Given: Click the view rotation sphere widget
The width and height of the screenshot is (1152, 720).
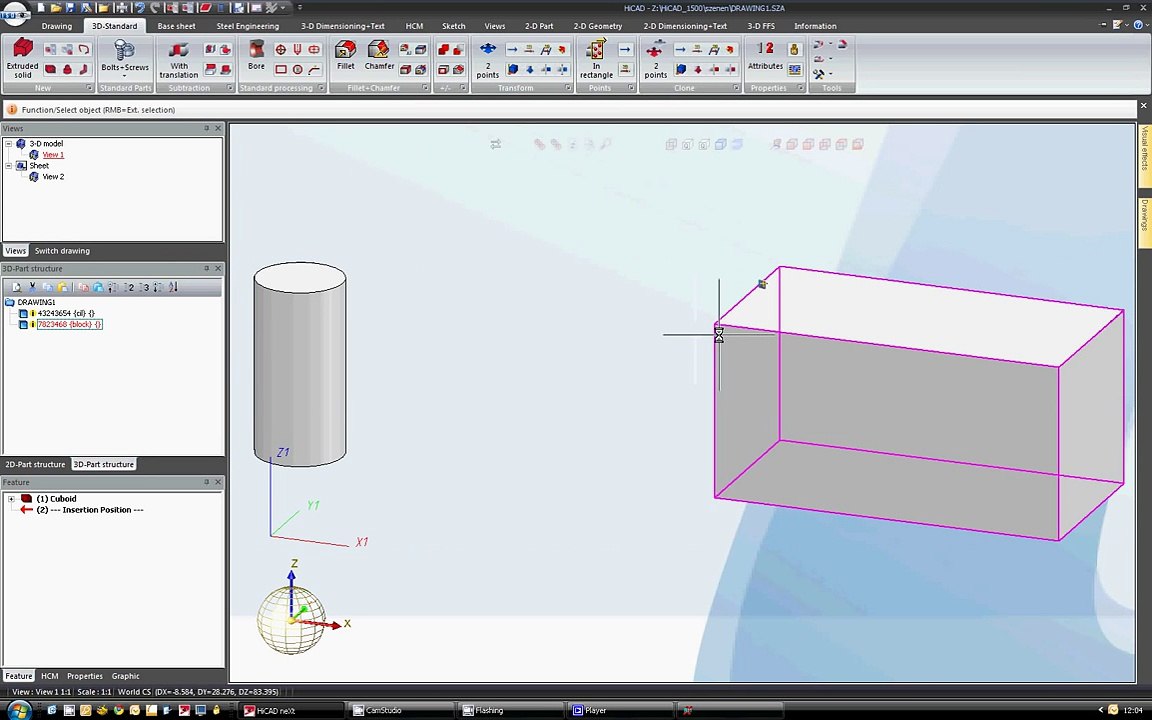Looking at the screenshot, I should (292, 621).
